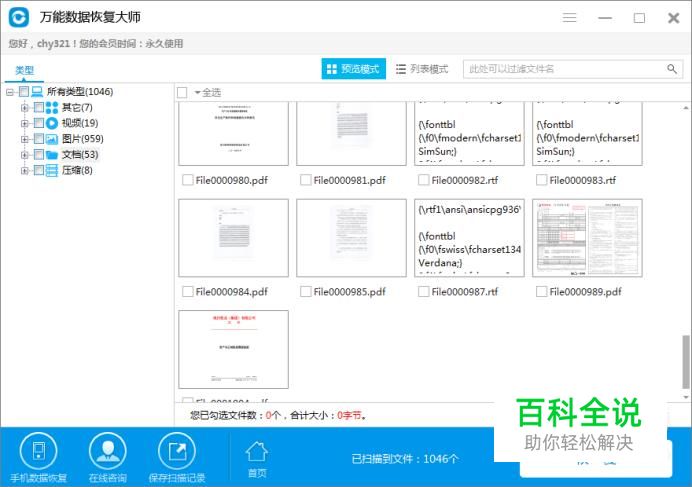This screenshot has width=692, height=487.
Task: Go to 首页 home icon
Action: click(257, 452)
